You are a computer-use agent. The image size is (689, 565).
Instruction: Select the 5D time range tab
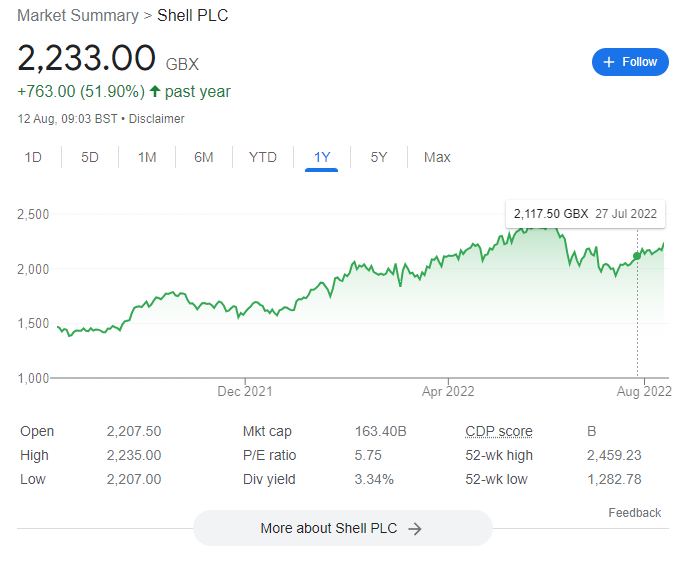(90, 157)
